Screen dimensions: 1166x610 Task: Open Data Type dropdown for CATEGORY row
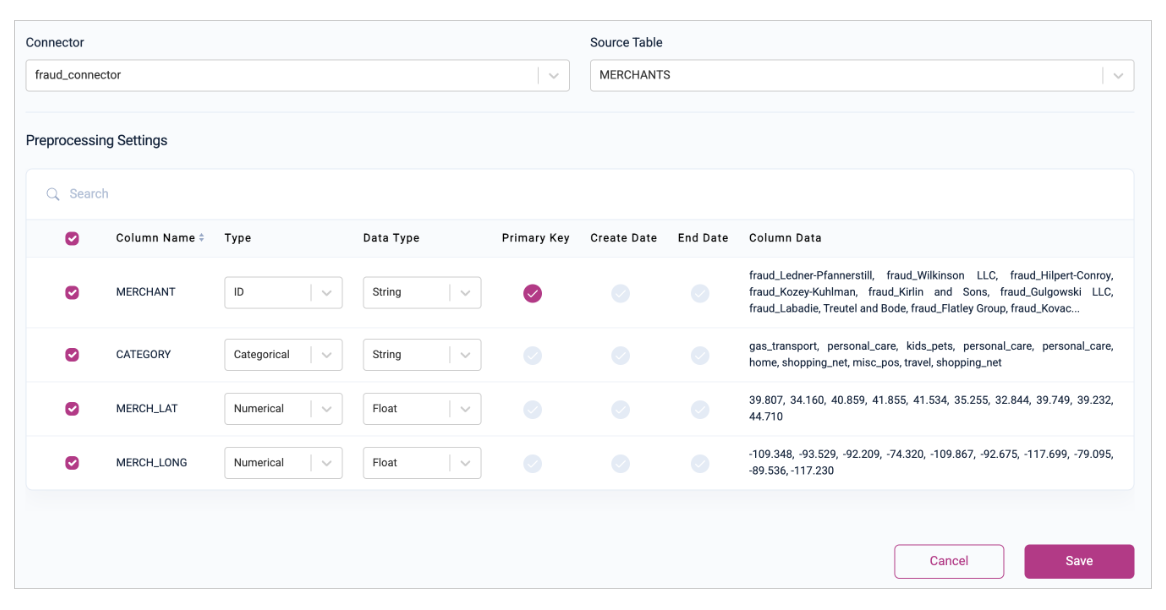tap(422, 355)
